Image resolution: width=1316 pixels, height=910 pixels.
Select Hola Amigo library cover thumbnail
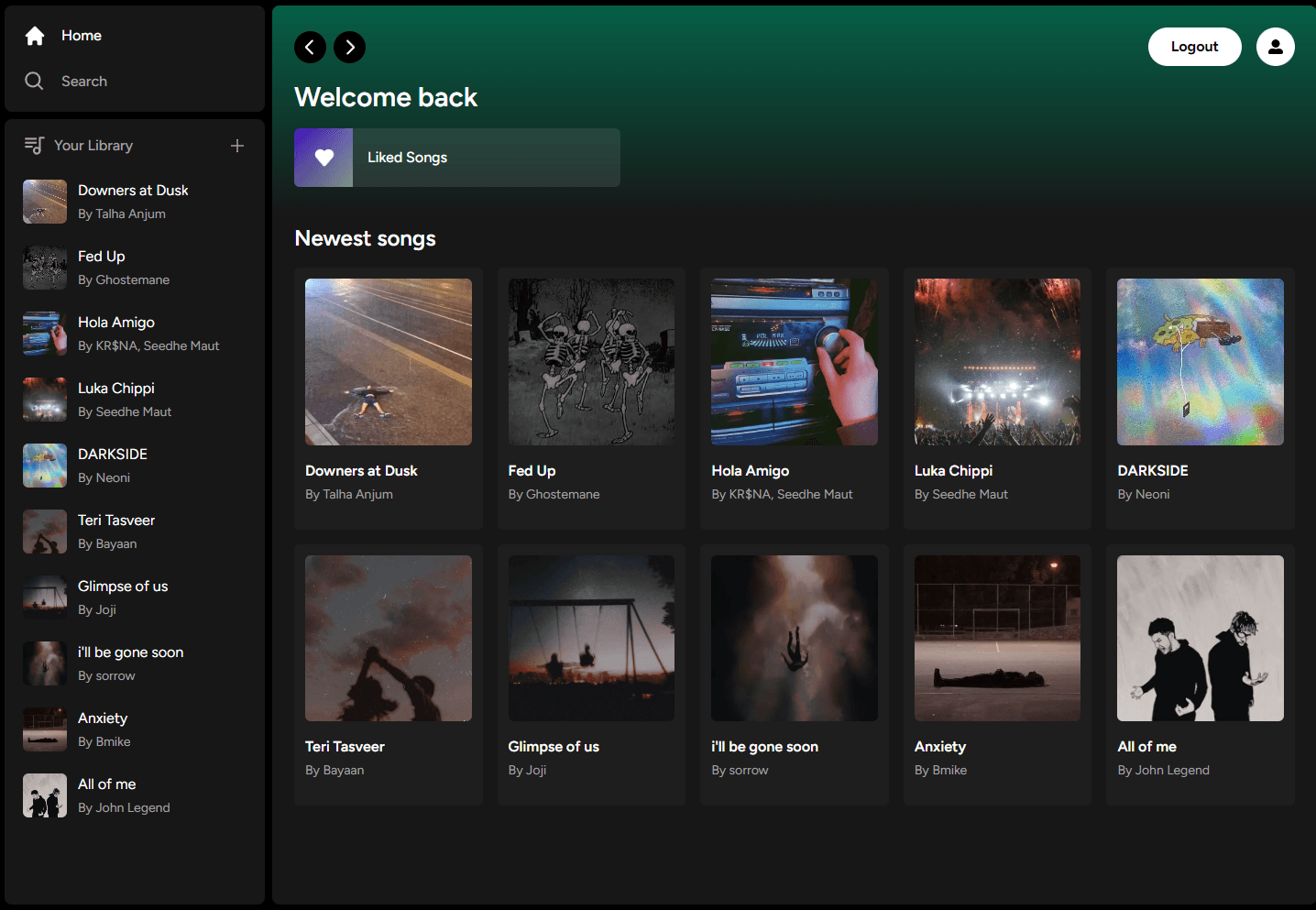click(45, 334)
